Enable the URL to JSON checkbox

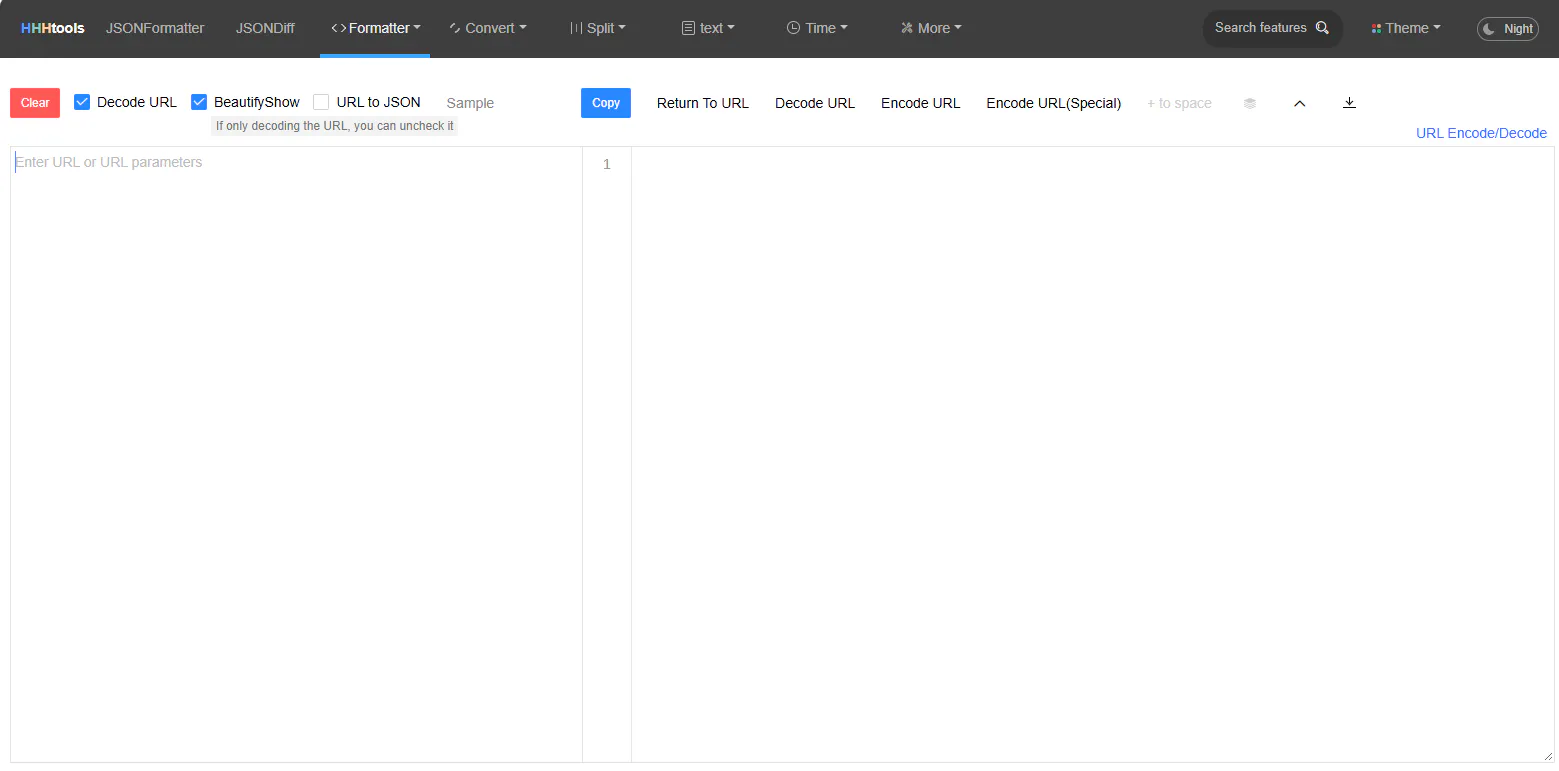[x=321, y=102]
